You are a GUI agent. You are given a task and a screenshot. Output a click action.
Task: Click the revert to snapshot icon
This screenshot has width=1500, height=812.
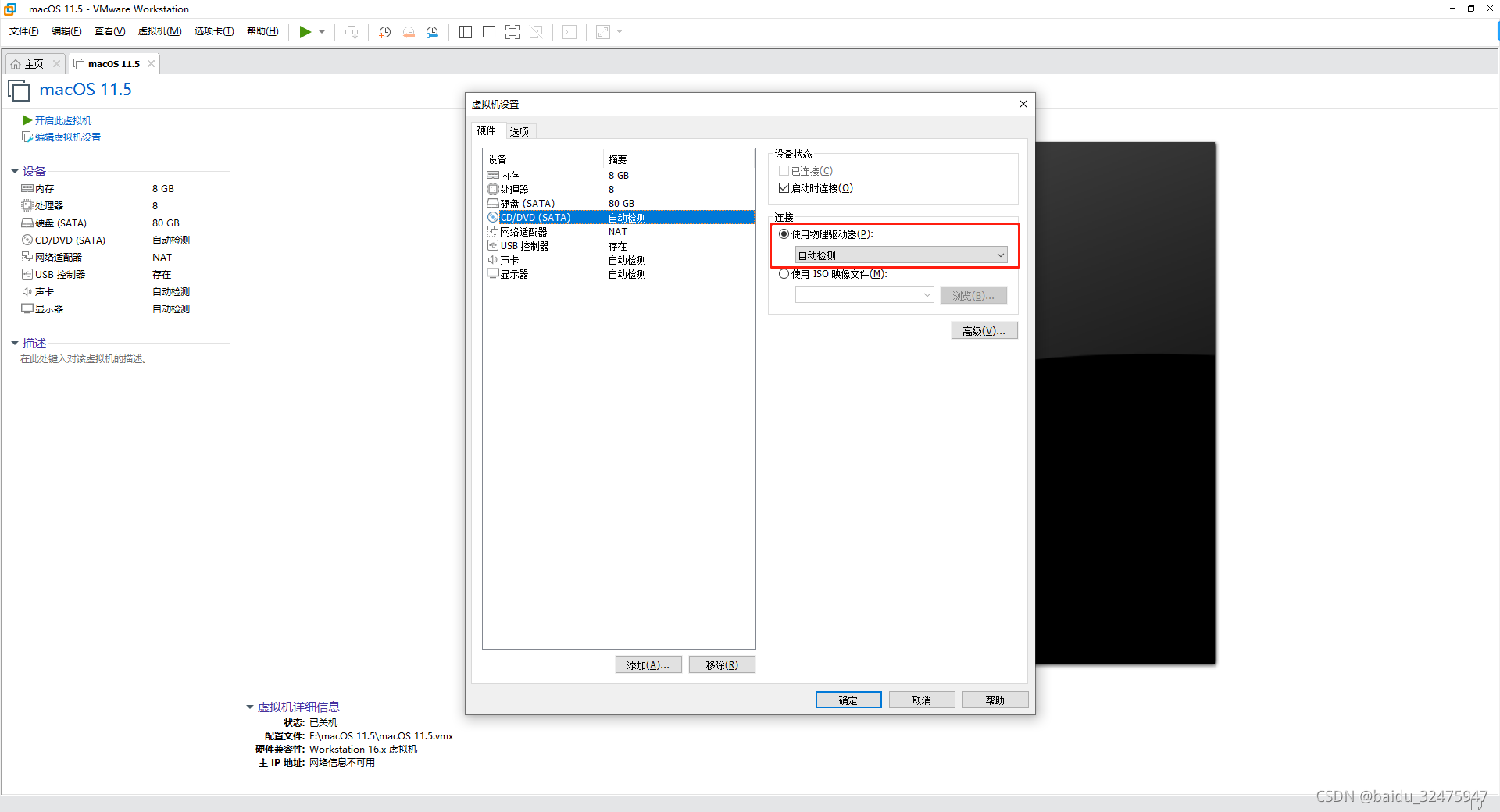point(409,32)
